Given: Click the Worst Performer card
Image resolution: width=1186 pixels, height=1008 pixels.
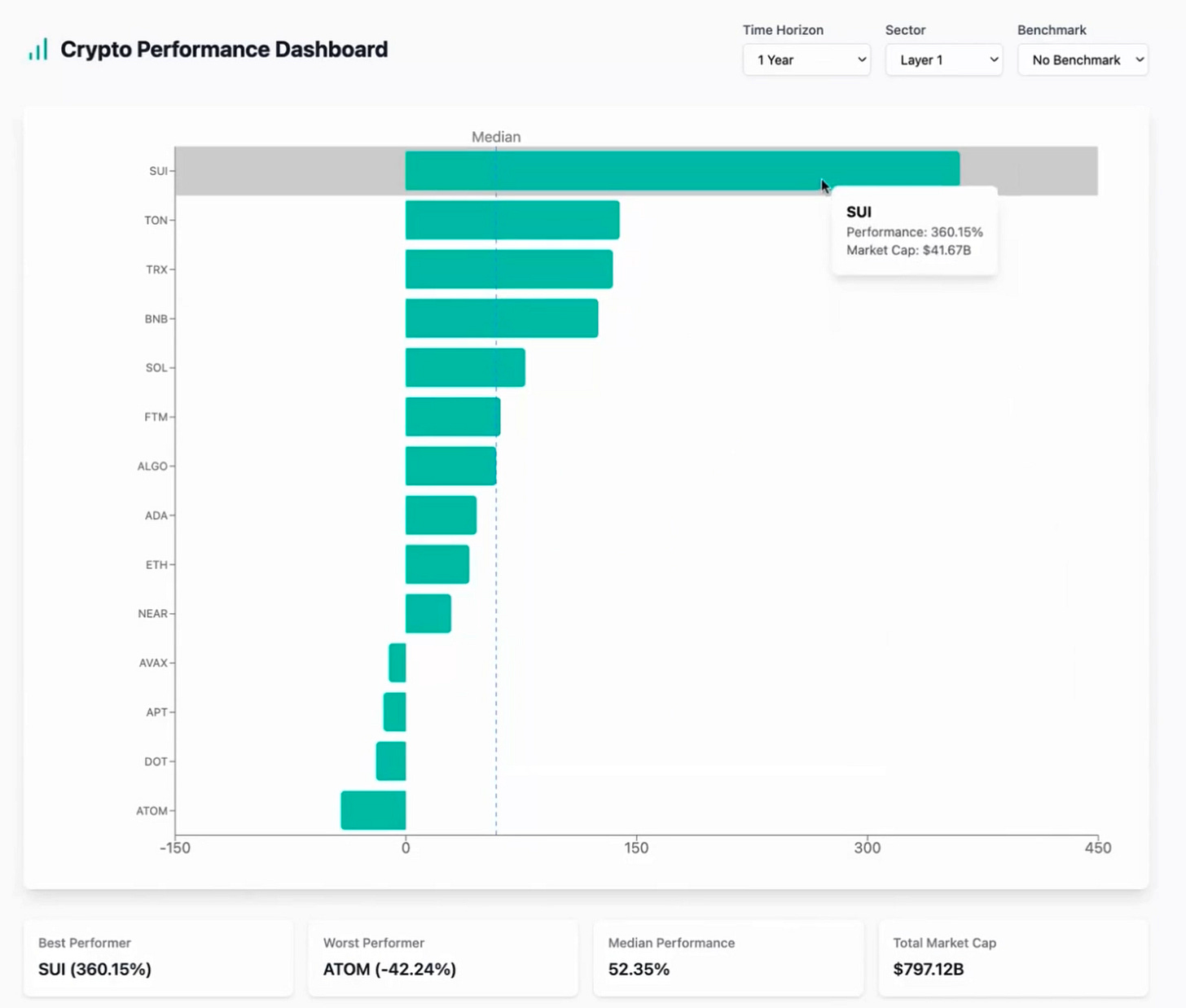Looking at the screenshot, I should tap(443, 958).
